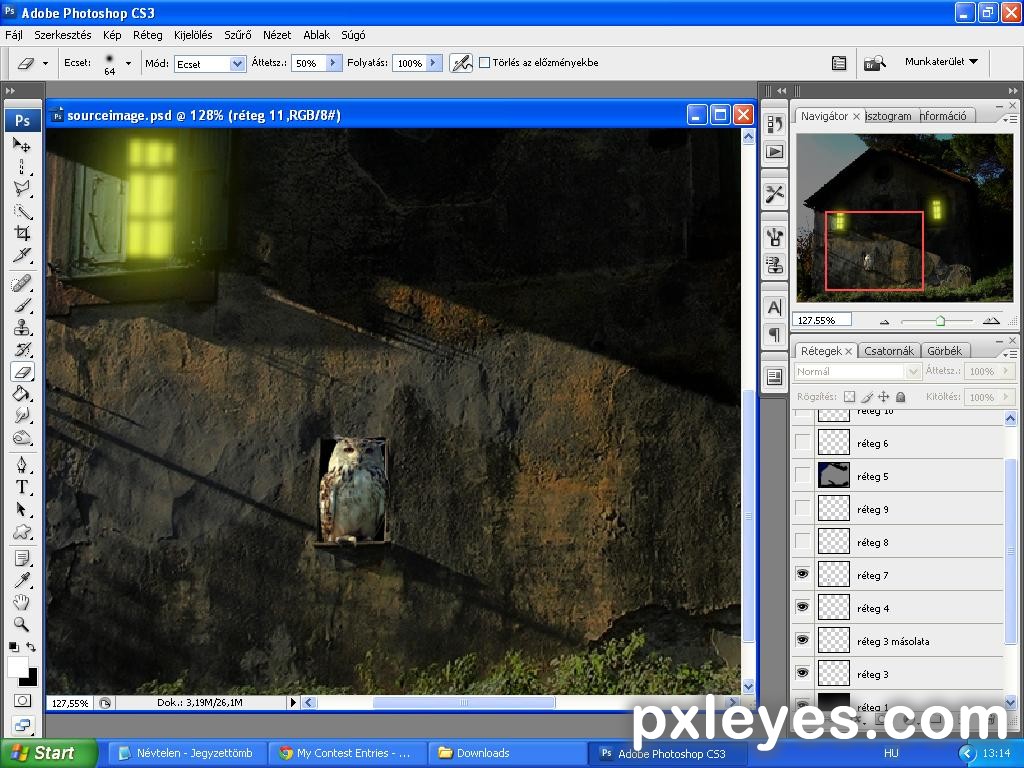This screenshot has height=768, width=1024.
Task: Select the Notes tool
Action: click(x=22, y=558)
